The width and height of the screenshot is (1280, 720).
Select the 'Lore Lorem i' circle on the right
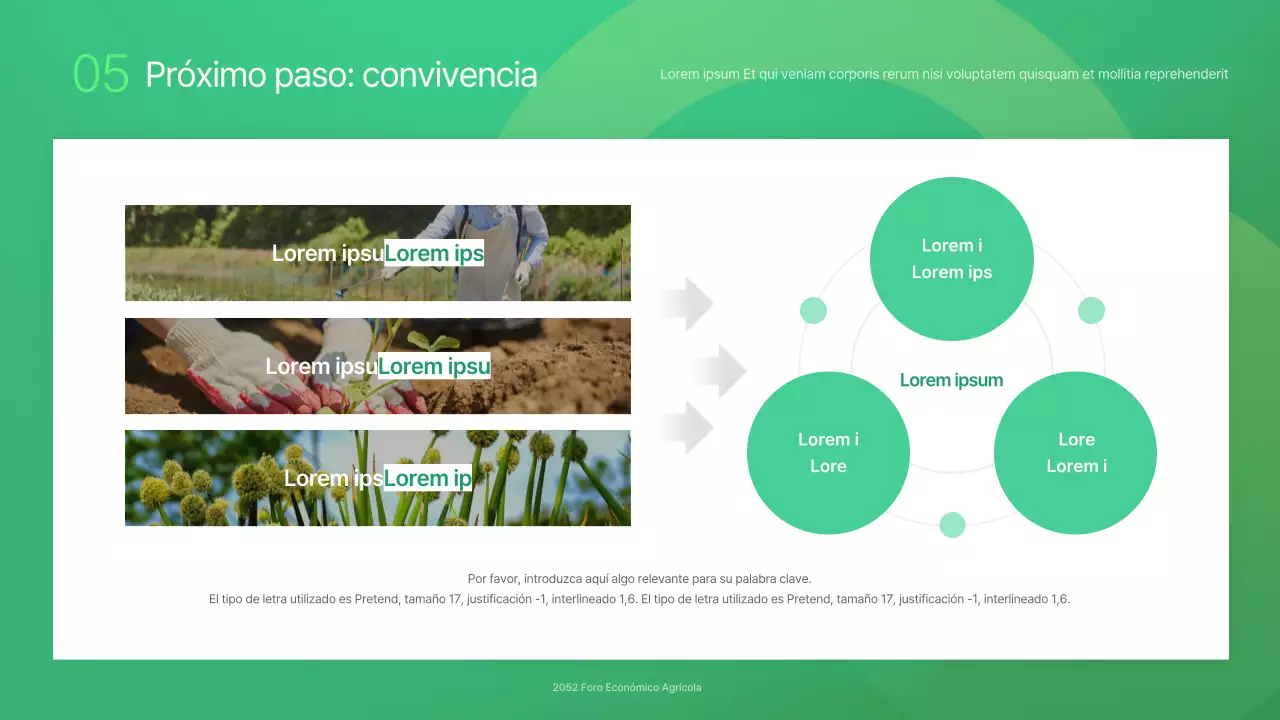coord(1075,452)
